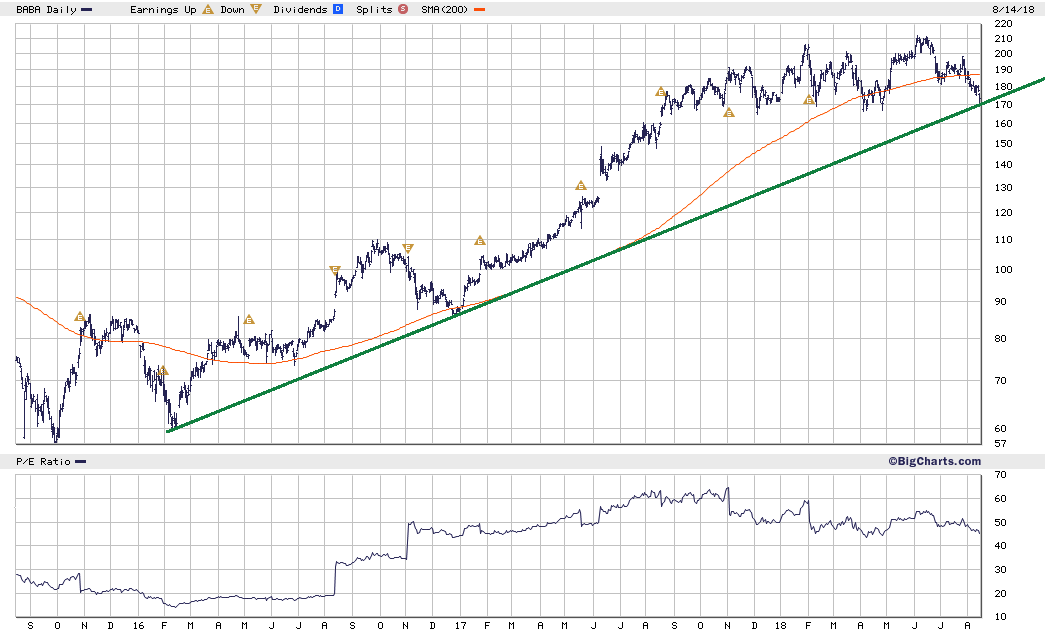Viewport: 1045px width, 635px height.
Task: Click the 40 label on P/E axis
Action: [x=1000, y=545]
